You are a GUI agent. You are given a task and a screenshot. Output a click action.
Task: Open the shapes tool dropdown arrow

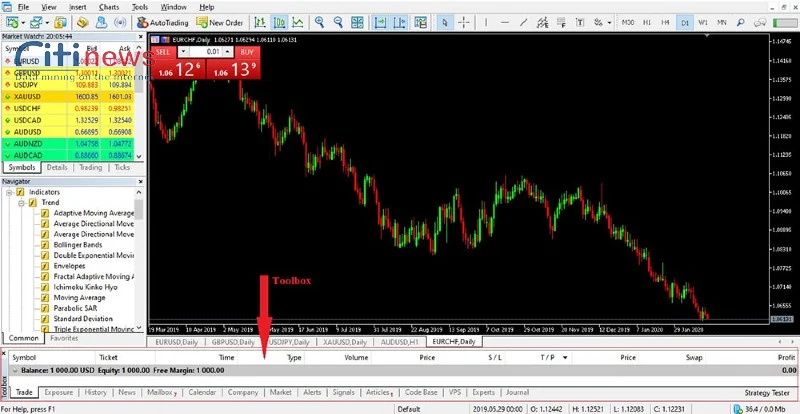click(x=609, y=22)
